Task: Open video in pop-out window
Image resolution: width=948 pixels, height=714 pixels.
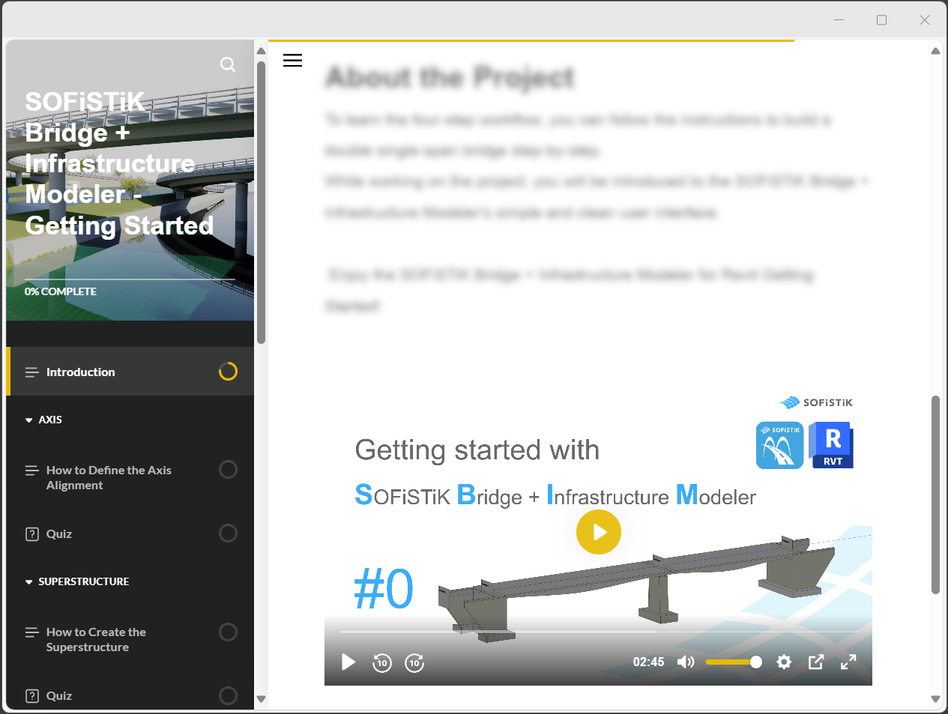Action: [x=816, y=662]
